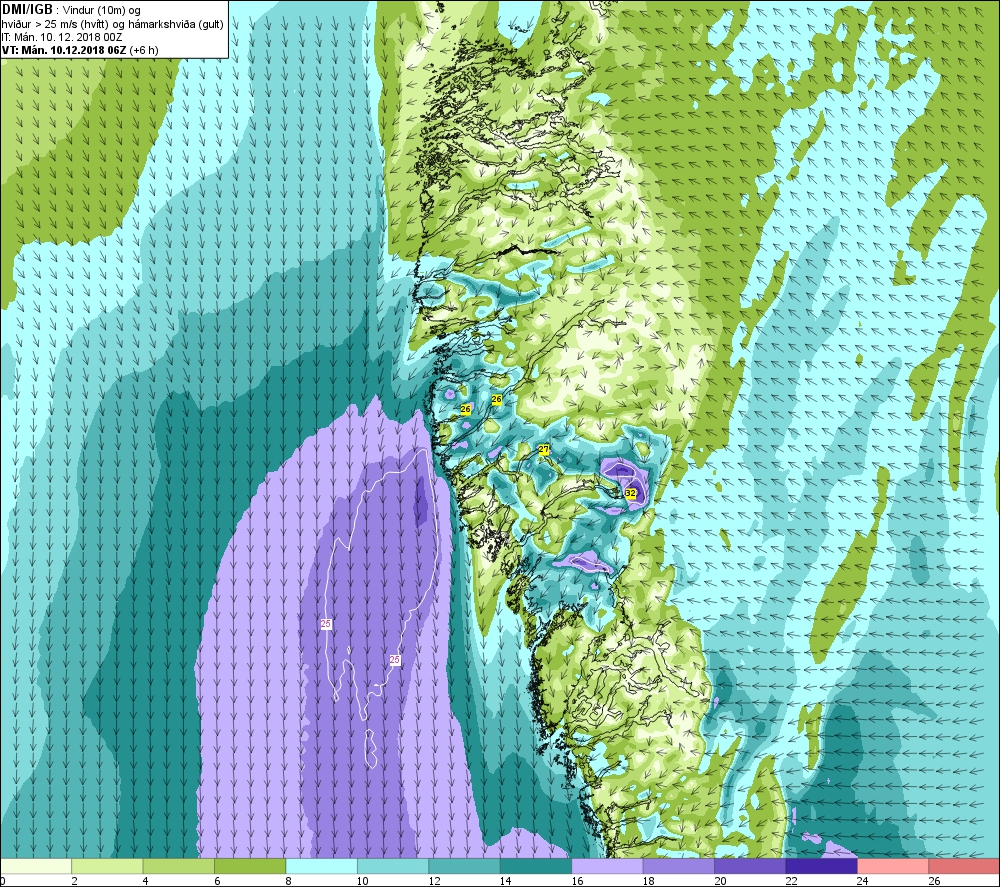1000x887 pixels.
Task: Click the legend tick label "2"
Action: click(75, 881)
